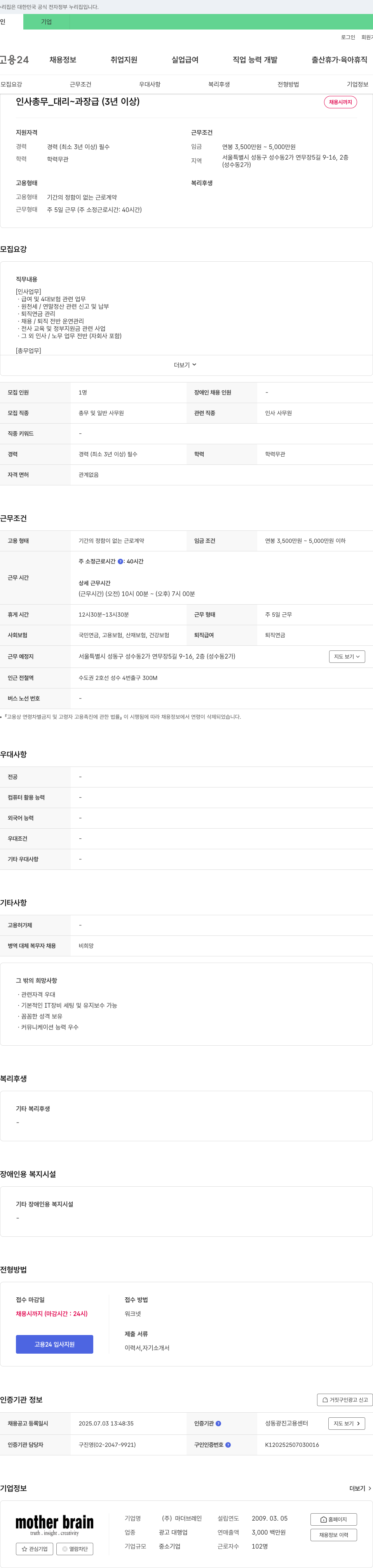Screen dimensions: 373x1568
Task: Add company to favorites with 관심기업
Action: point(34,1549)
